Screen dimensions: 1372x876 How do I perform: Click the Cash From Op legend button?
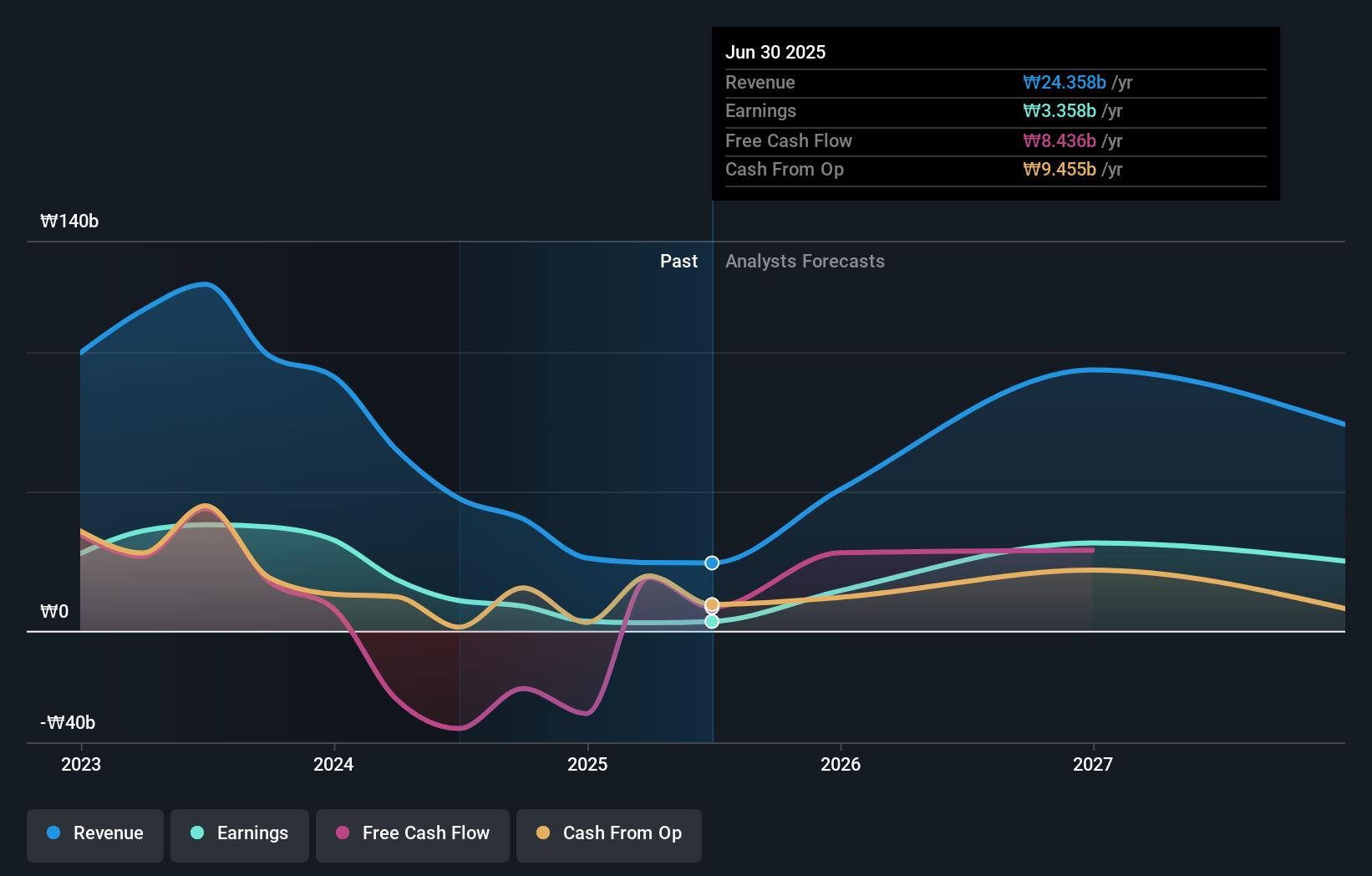pos(608,834)
